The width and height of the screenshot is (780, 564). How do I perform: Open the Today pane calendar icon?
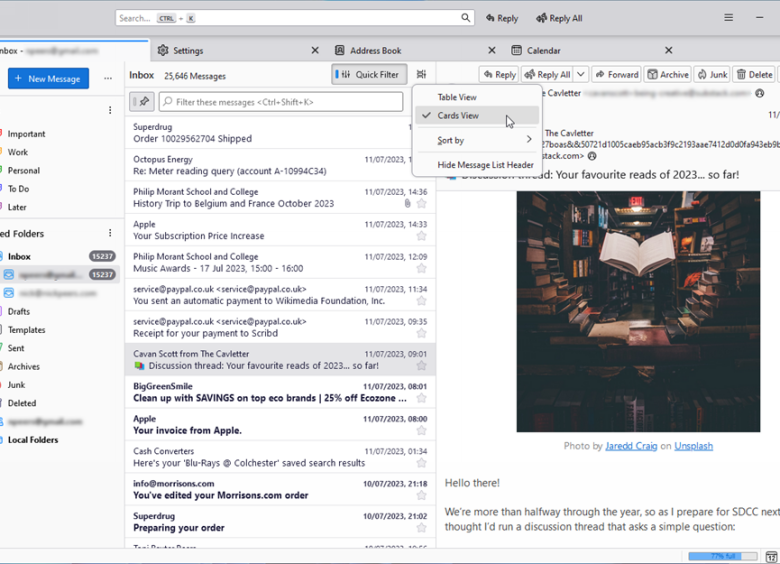[x=770, y=556]
